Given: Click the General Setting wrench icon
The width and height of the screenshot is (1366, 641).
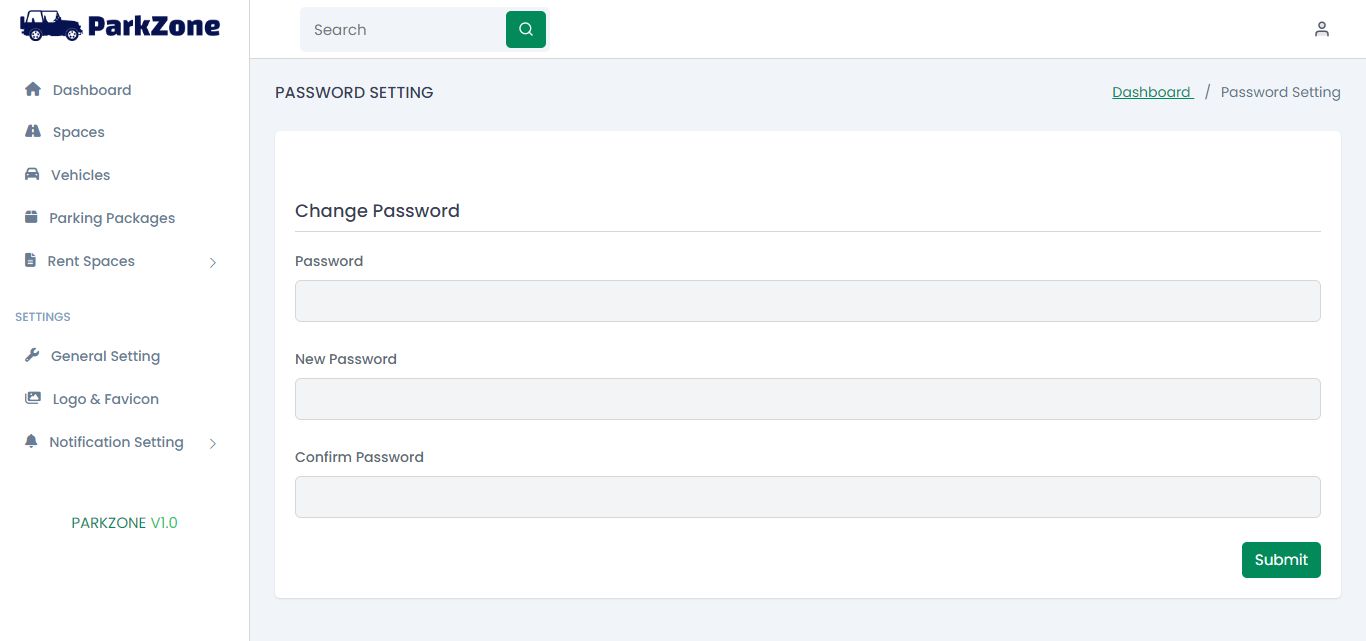Looking at the screenshot, I should coord(31,356).
